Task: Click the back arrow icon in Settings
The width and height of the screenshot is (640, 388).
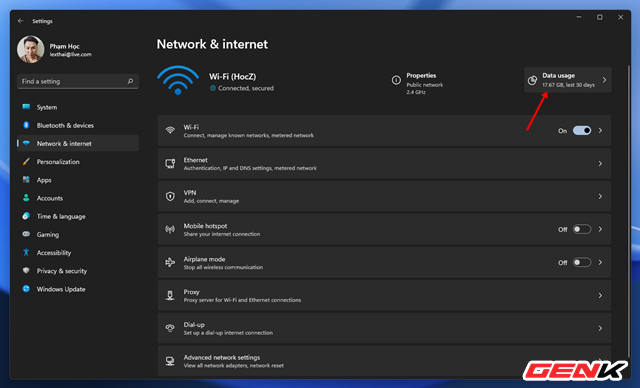Action: (20, 21)
